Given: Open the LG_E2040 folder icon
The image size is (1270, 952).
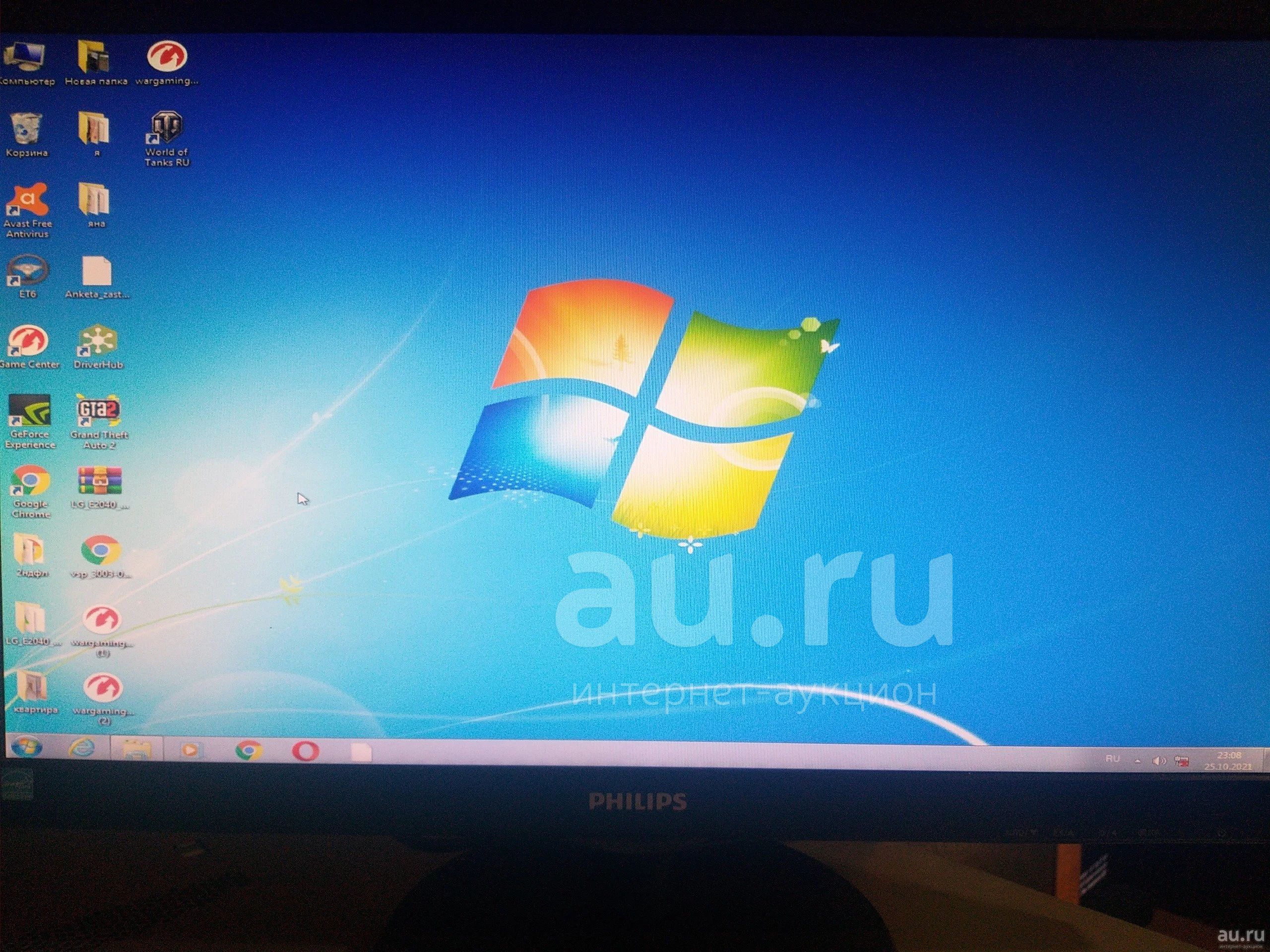Looking at the screenshot, I should tap(33, 624).
